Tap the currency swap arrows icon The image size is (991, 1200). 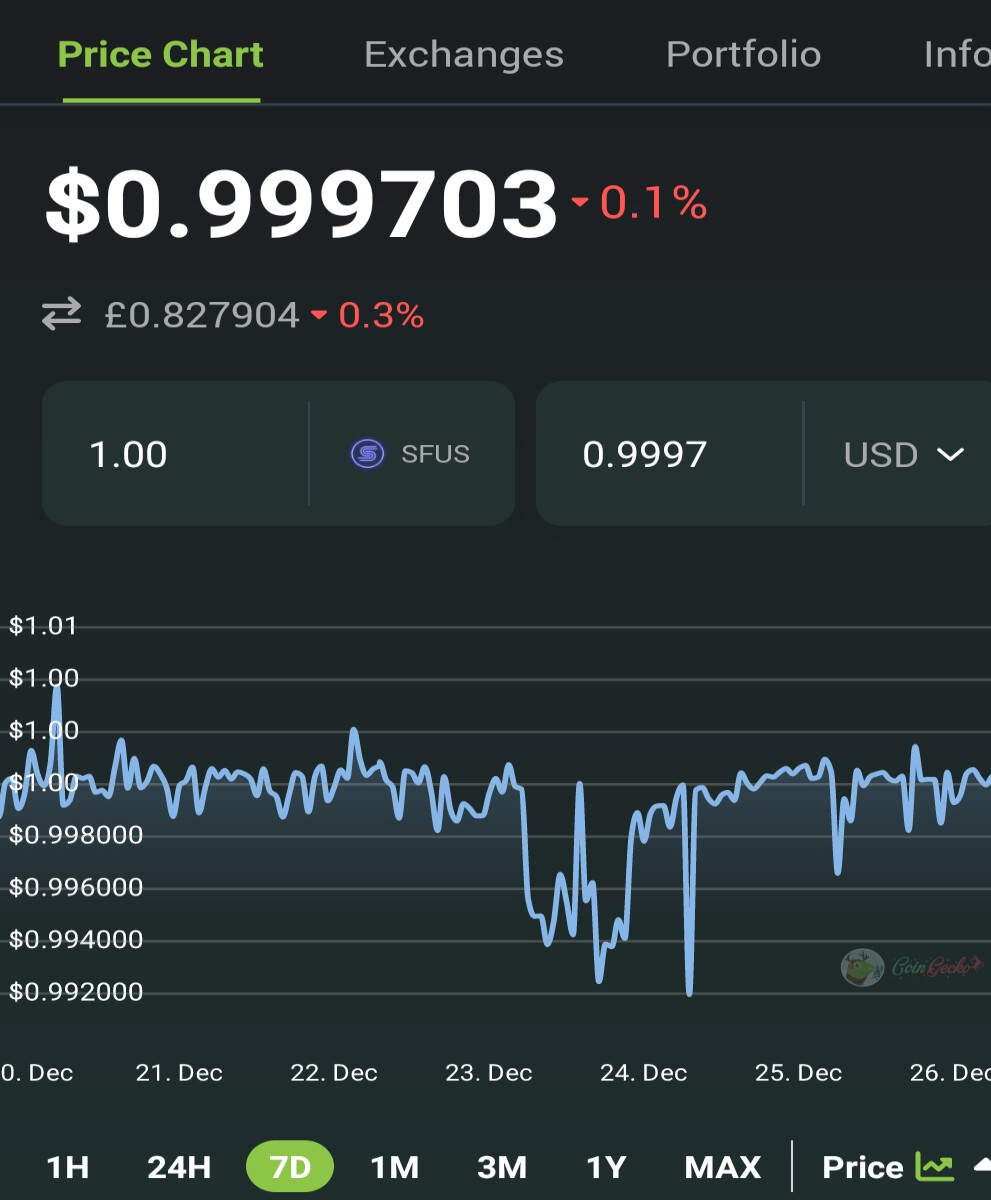point(61,316)
